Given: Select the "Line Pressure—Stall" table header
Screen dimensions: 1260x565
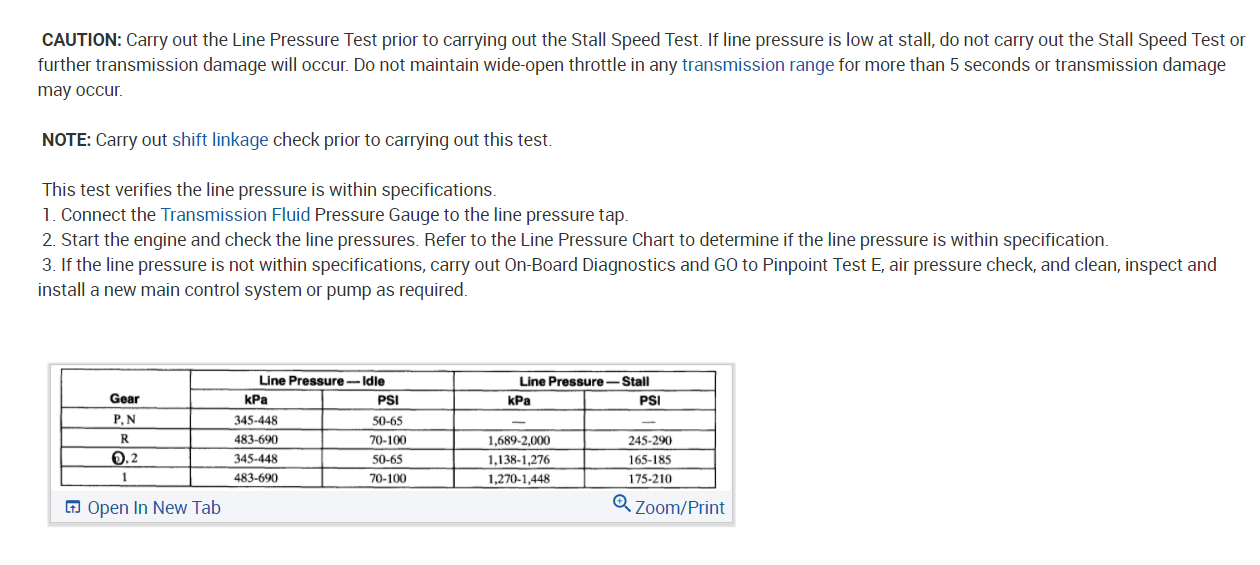Looking at the screenshot, I should click(584, 381).
